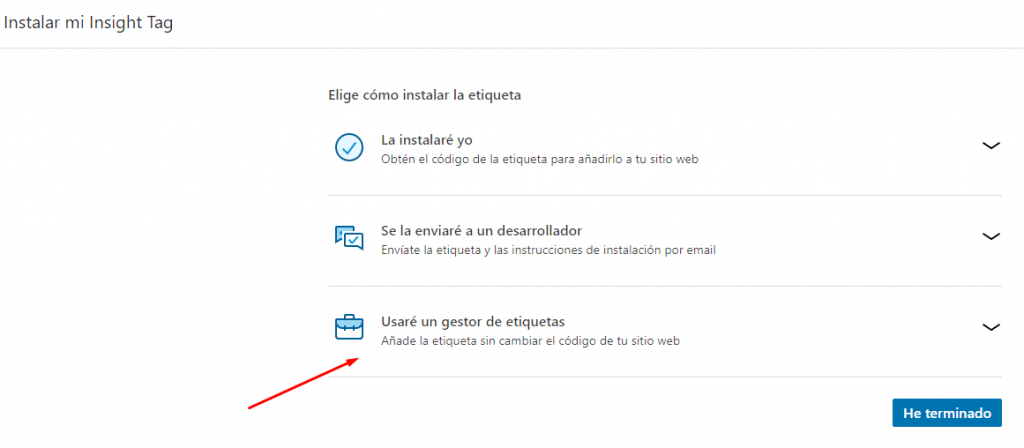Expand the La instalaré yo chevron
Image resolution: width=1024 pixels, height=448 pixels.
(991, 146)
